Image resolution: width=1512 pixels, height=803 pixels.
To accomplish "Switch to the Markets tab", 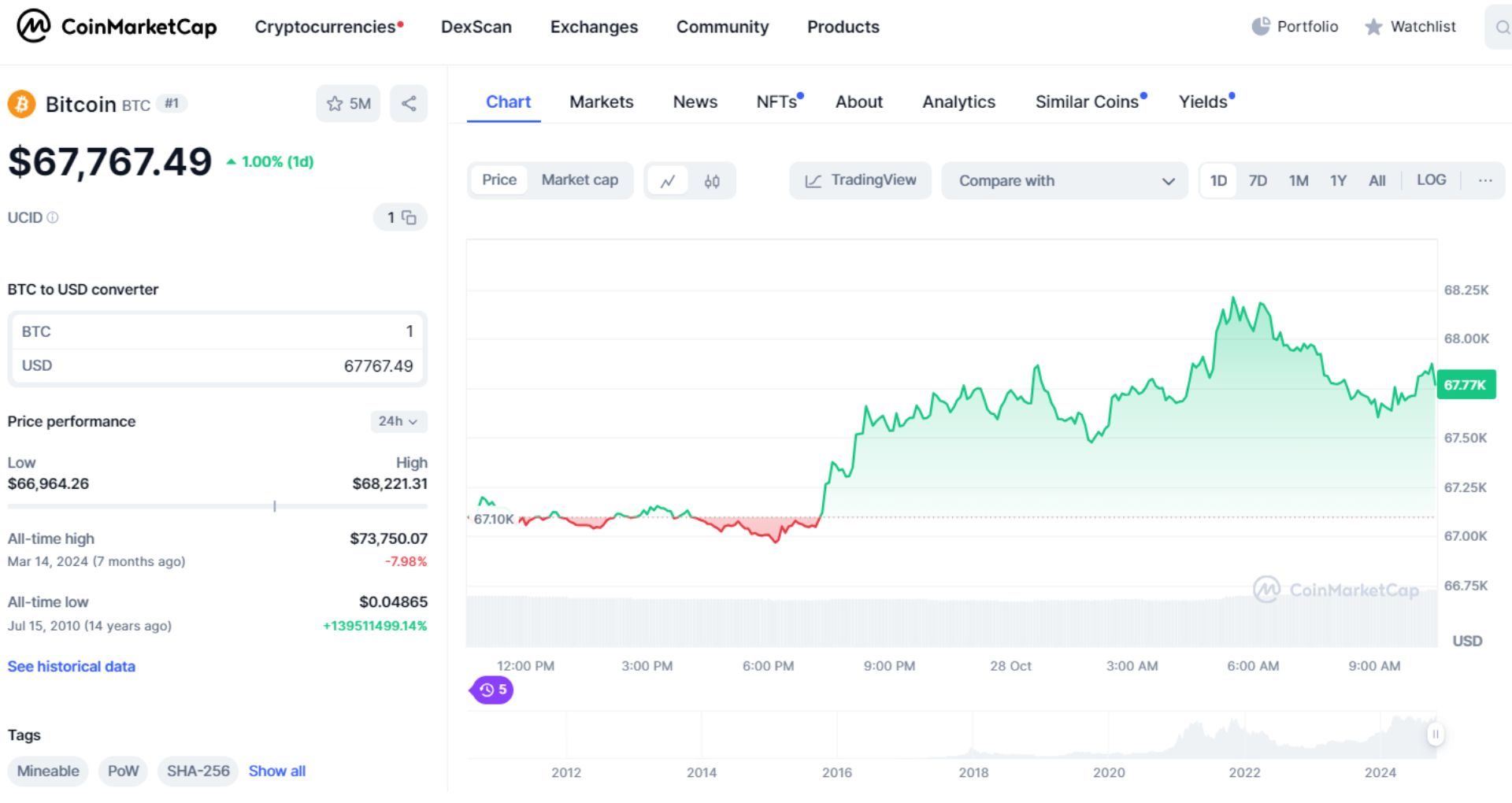I will [x=601, y=102].
